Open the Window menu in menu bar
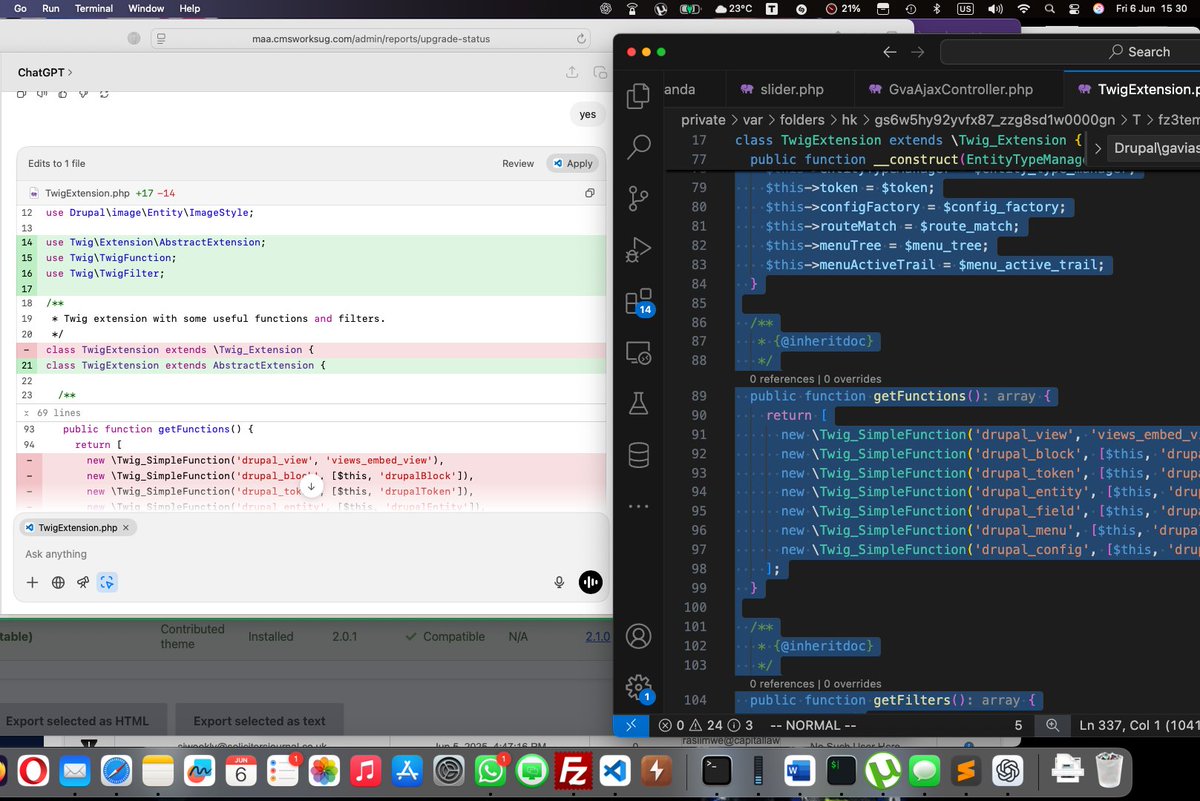Screen dimensions: 1200x801 147,8
